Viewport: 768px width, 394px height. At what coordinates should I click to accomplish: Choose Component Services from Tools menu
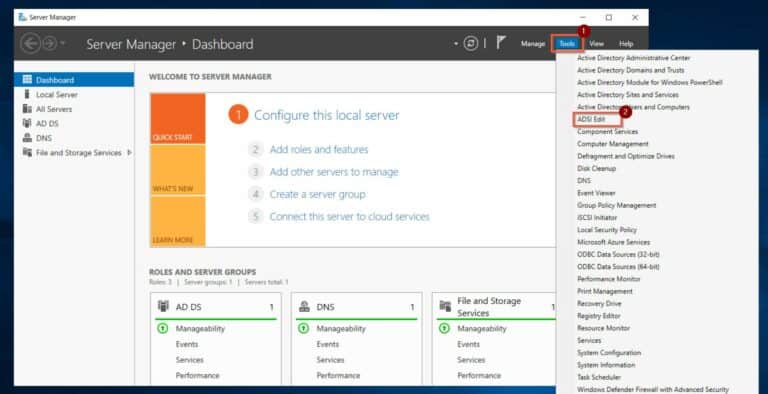(x=607, y=132)
